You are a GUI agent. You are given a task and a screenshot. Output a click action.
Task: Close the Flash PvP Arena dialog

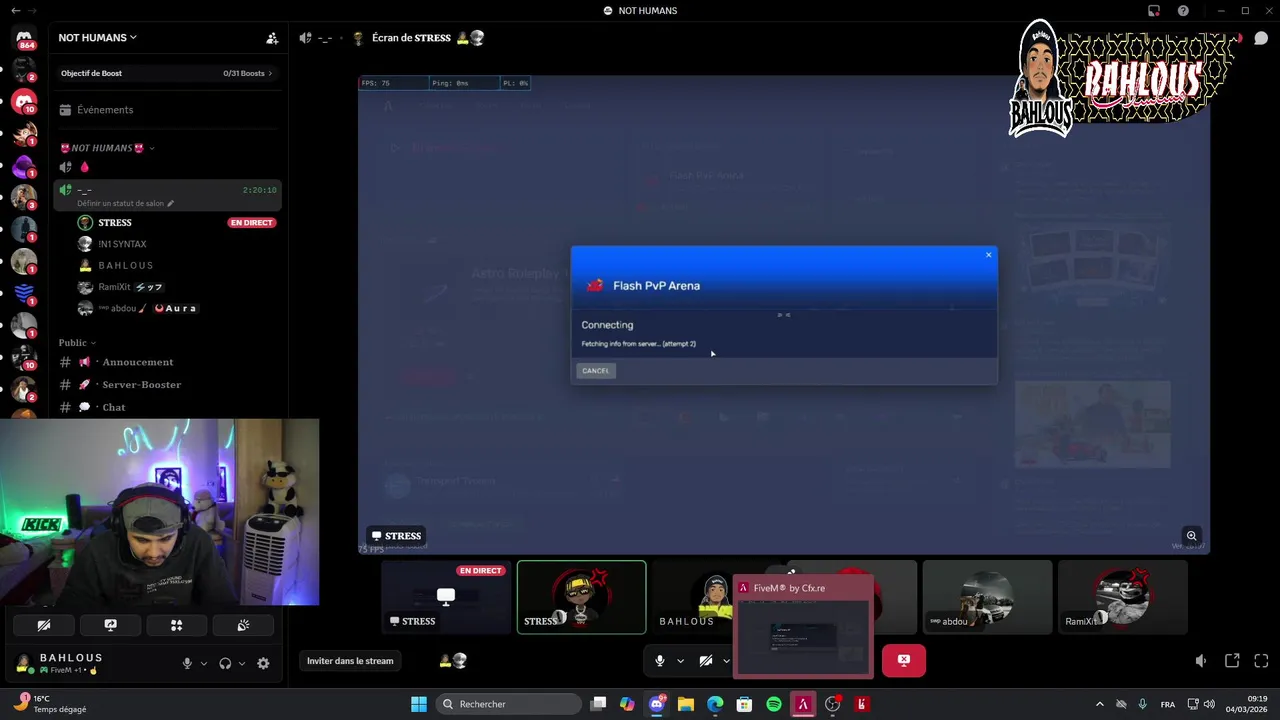tap(989, 255)
